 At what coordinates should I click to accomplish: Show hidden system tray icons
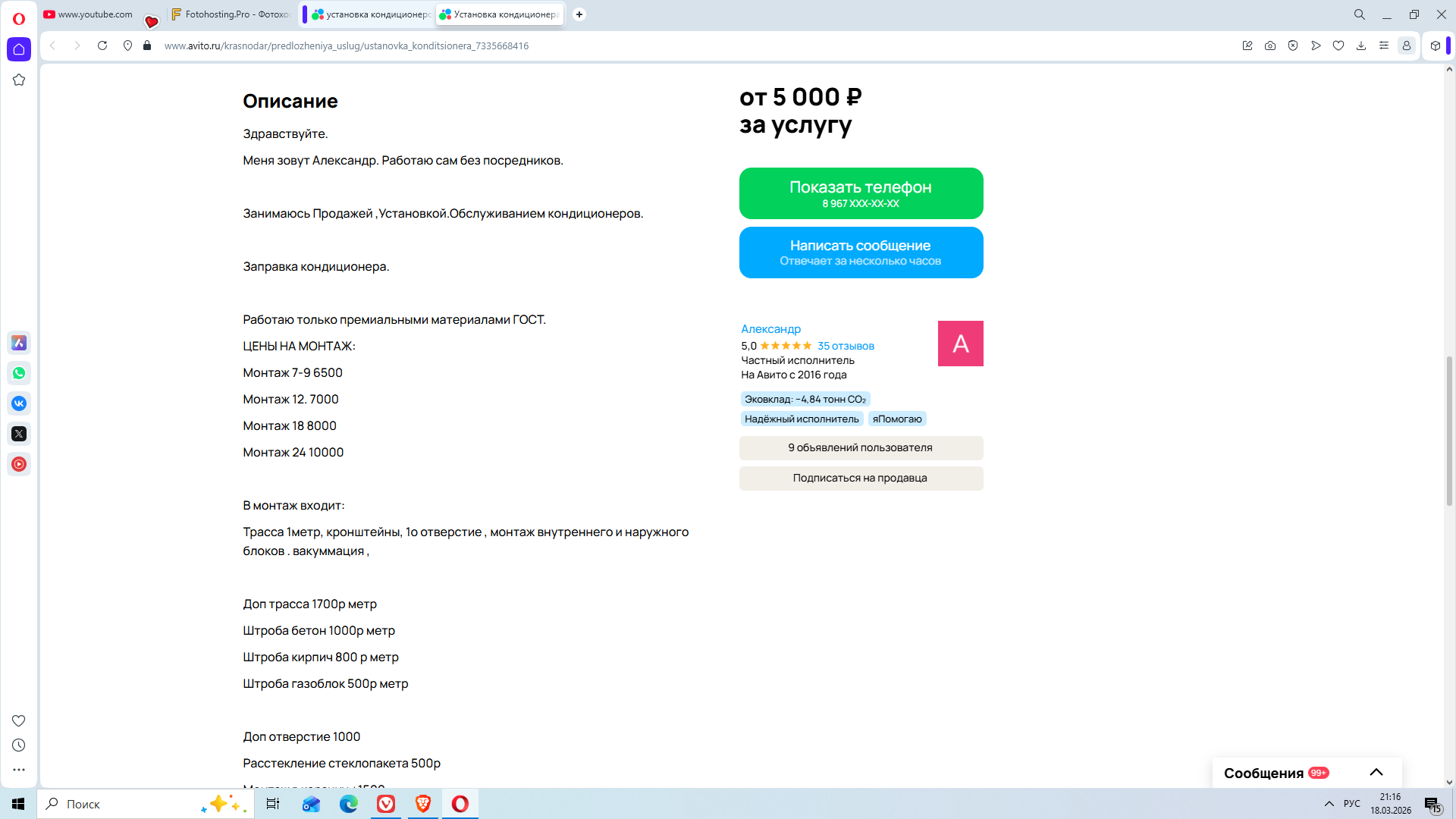[1329, 804]
